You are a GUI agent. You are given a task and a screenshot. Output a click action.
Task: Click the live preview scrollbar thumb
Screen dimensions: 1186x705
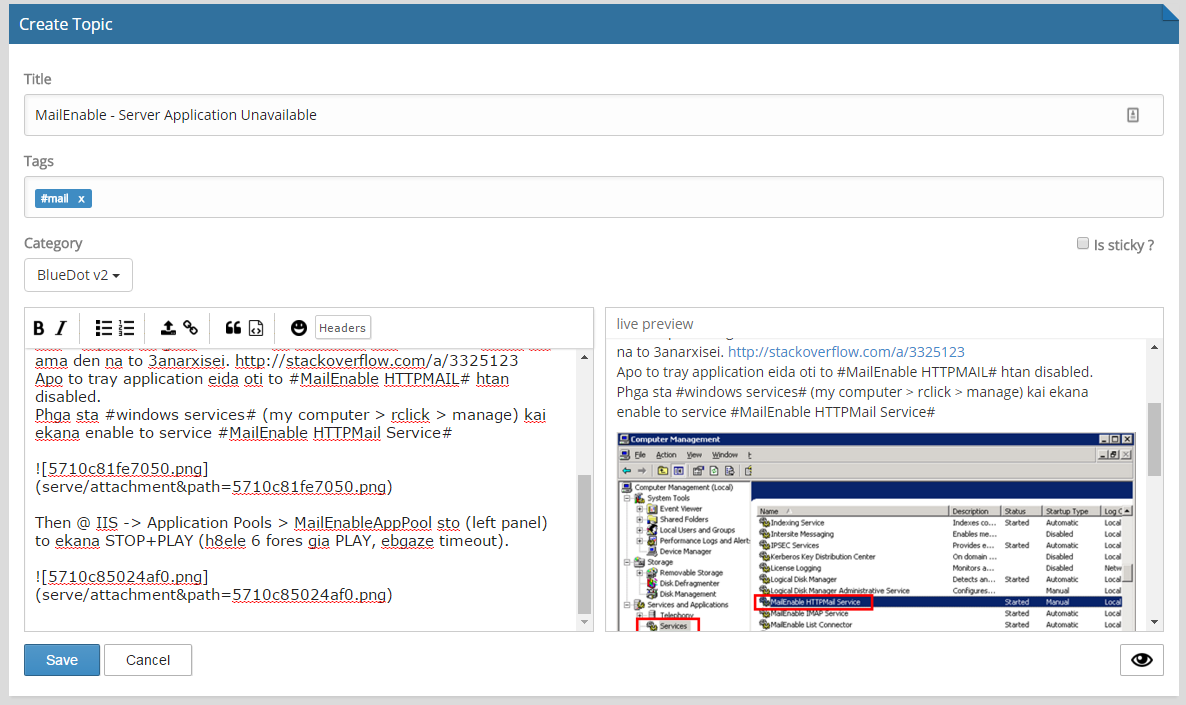pos(1154,439)
